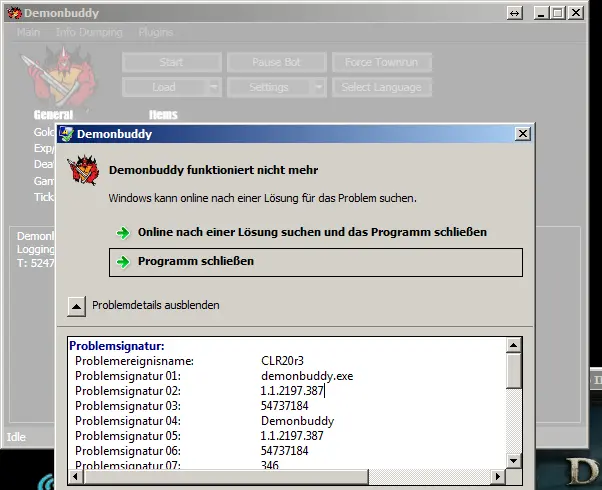Click the Demonbuddy logo in main window
Viewport: 602px width, 490px height.
tap(59, 76)
